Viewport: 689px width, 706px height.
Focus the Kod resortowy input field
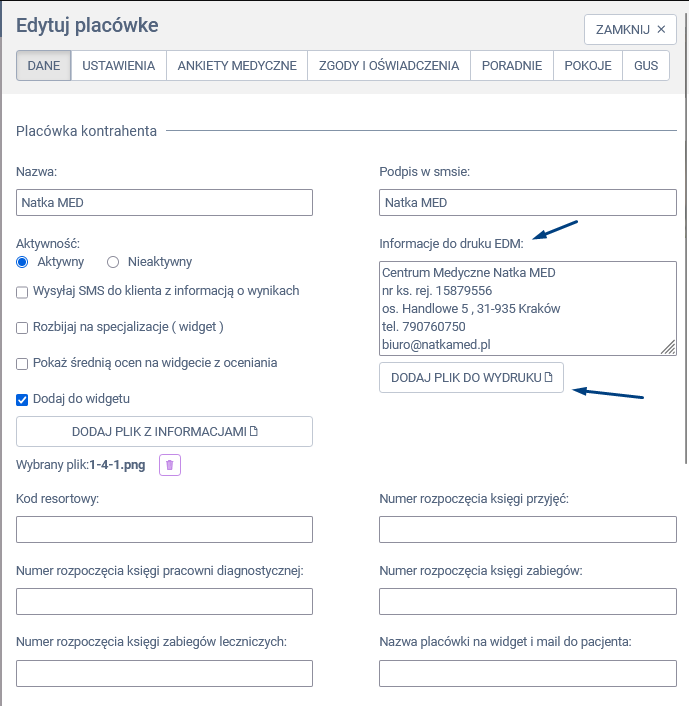[x=165, y=530]
